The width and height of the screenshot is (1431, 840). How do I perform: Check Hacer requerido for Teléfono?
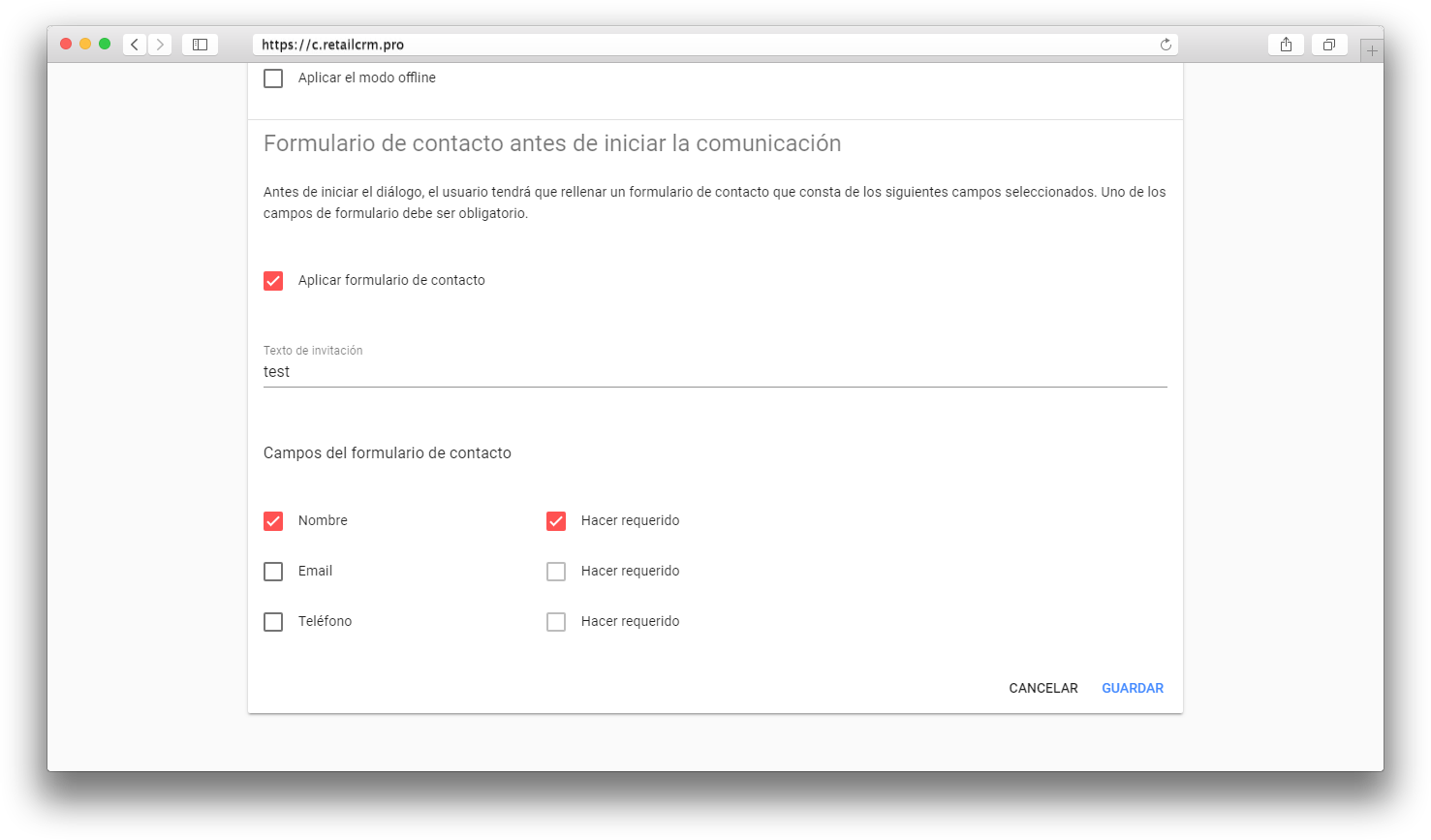click(x=556, y=622)
